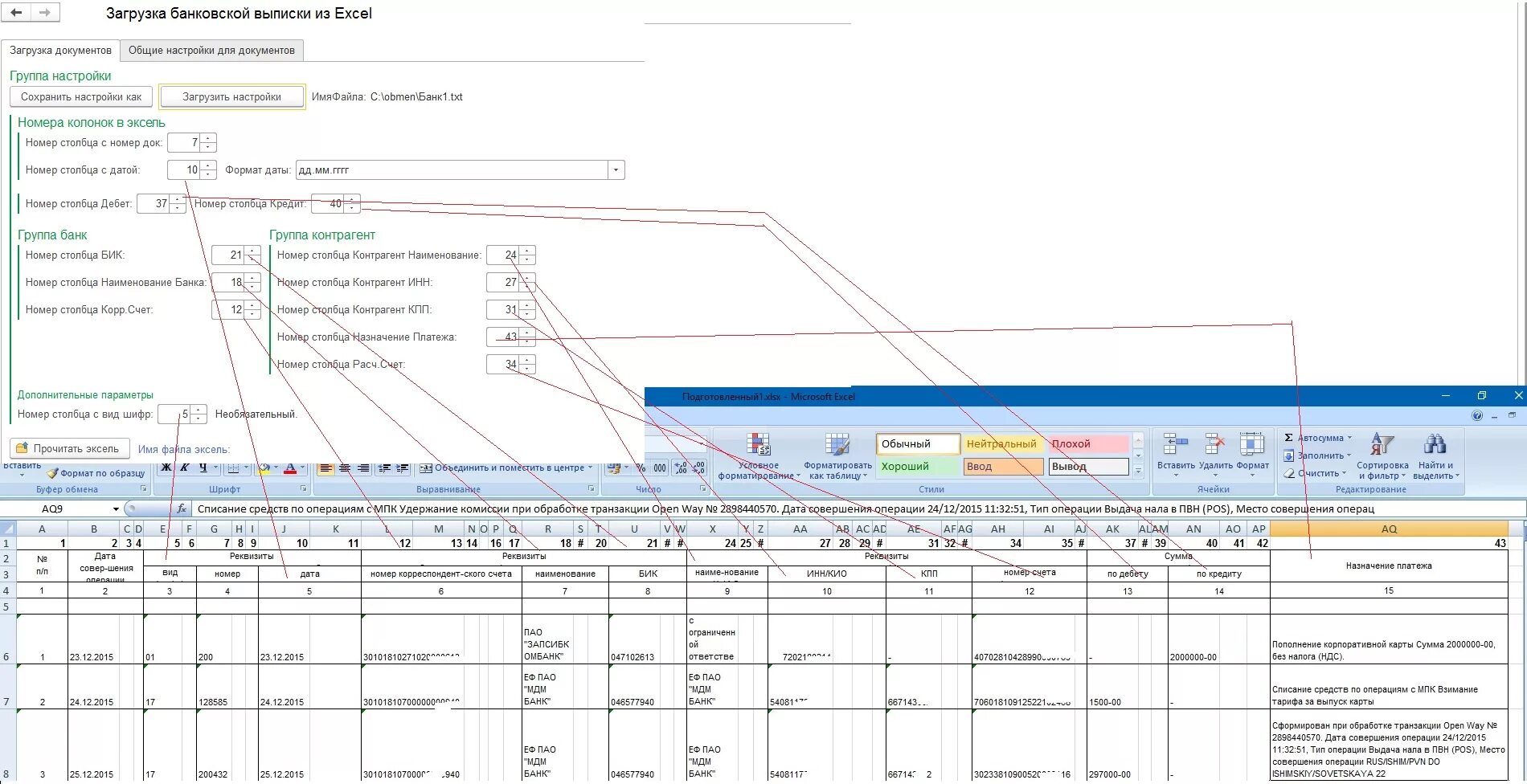The height and width of the screenshot is (784, 1527).
Task: Decrease the Назначение Платежа column stepper
Action: [x=527, y=341]
